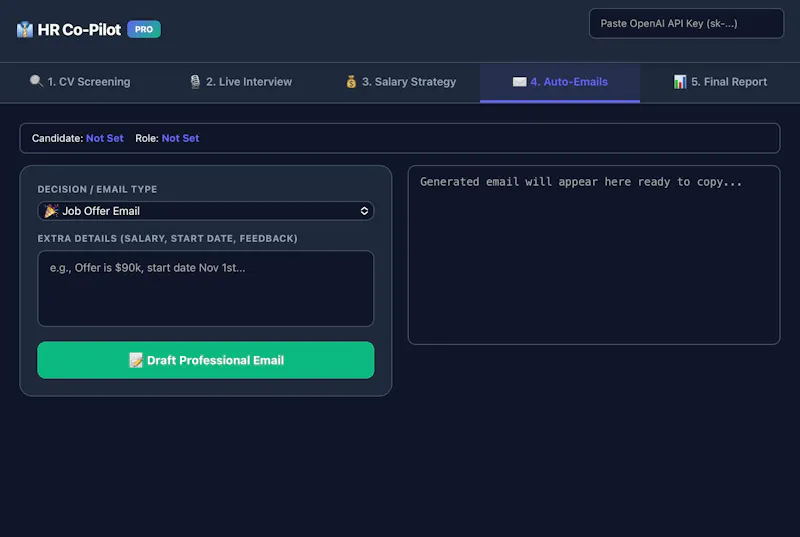Image resolution: width=800 pixels, height=537 pixels.
Task: Click the dropdown arrows of Decision / Email Type
Action: 364,211
